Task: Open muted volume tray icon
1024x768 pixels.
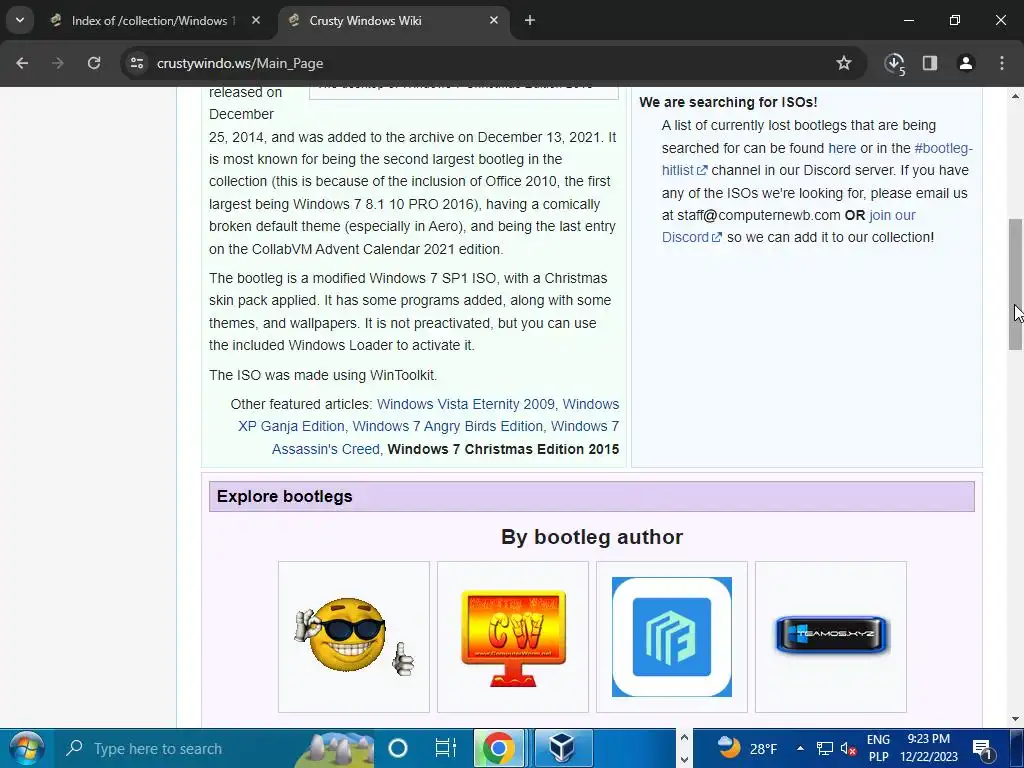Action: coord(848,748)
